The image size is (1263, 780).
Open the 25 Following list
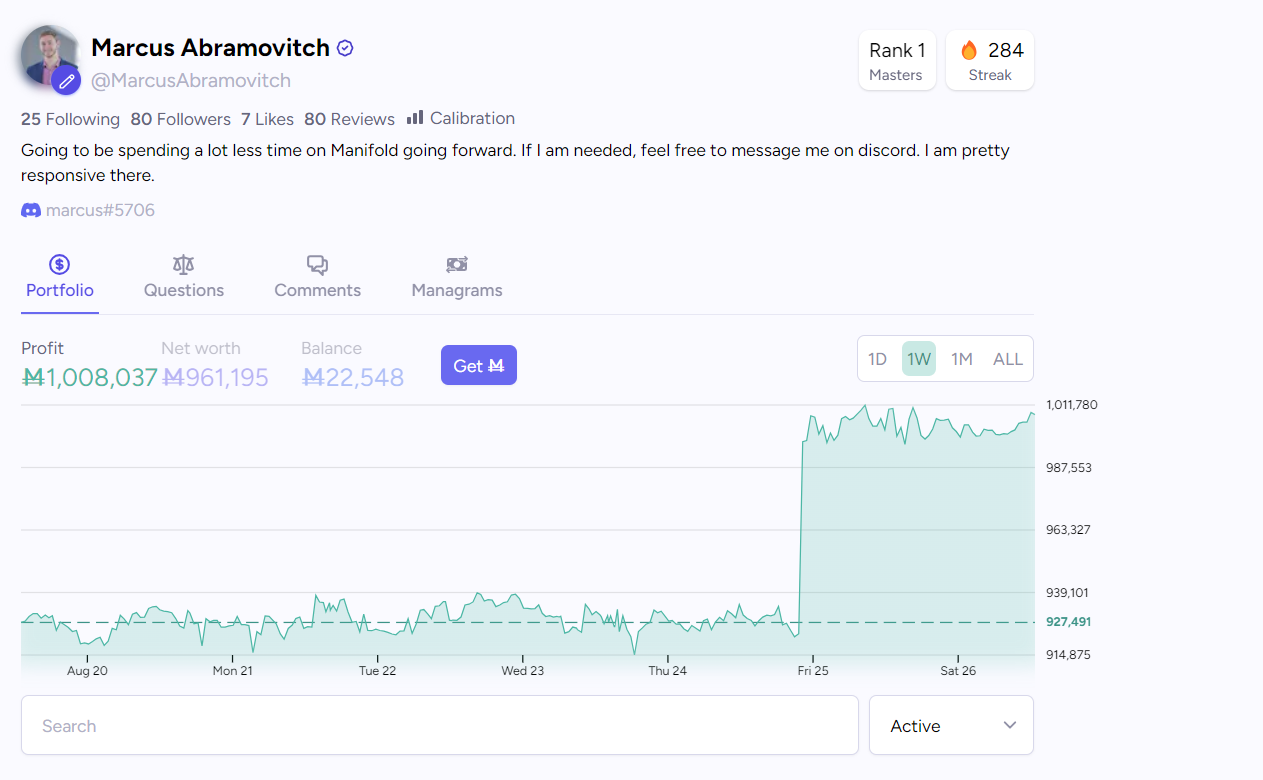coord(70,119)
